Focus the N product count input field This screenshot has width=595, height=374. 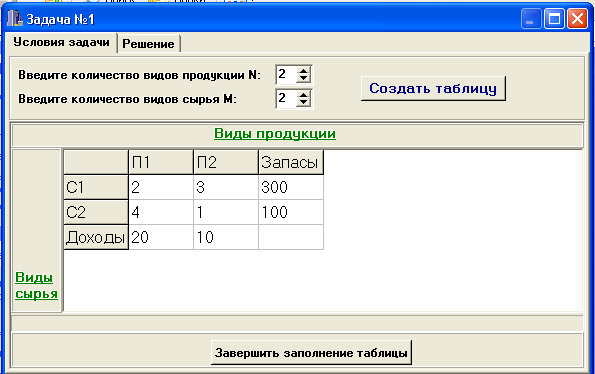point(286,74)
